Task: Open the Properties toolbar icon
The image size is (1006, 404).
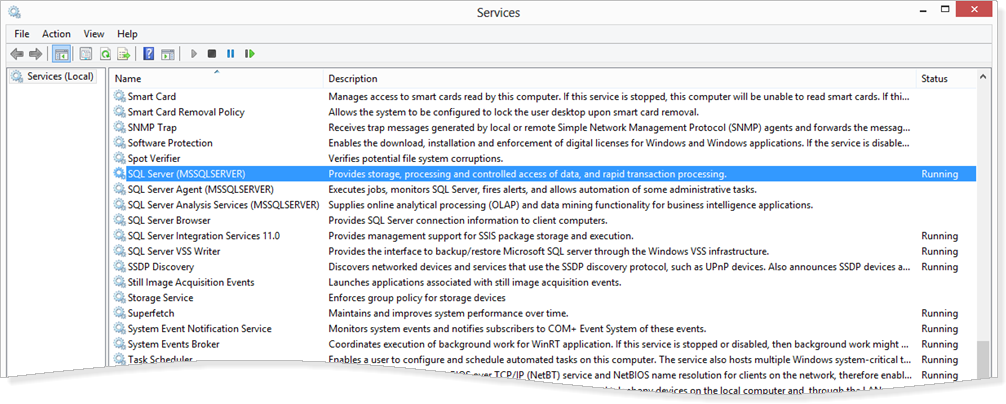Action: pos(86,54)
